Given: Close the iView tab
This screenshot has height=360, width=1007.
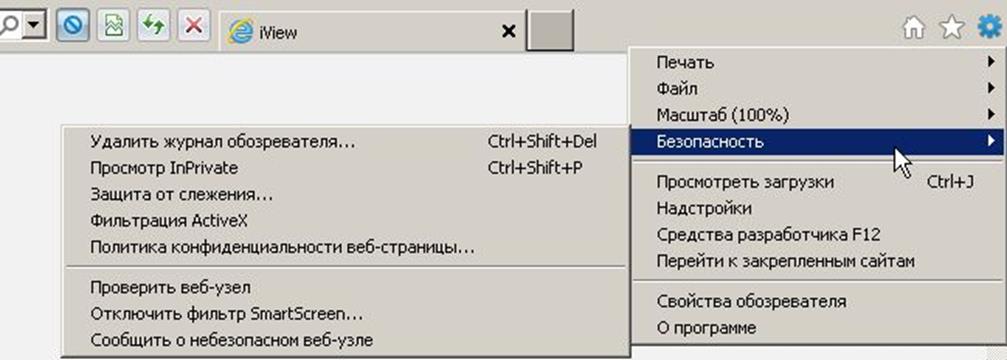Looking at the screenshot, I should pos(508,31).
